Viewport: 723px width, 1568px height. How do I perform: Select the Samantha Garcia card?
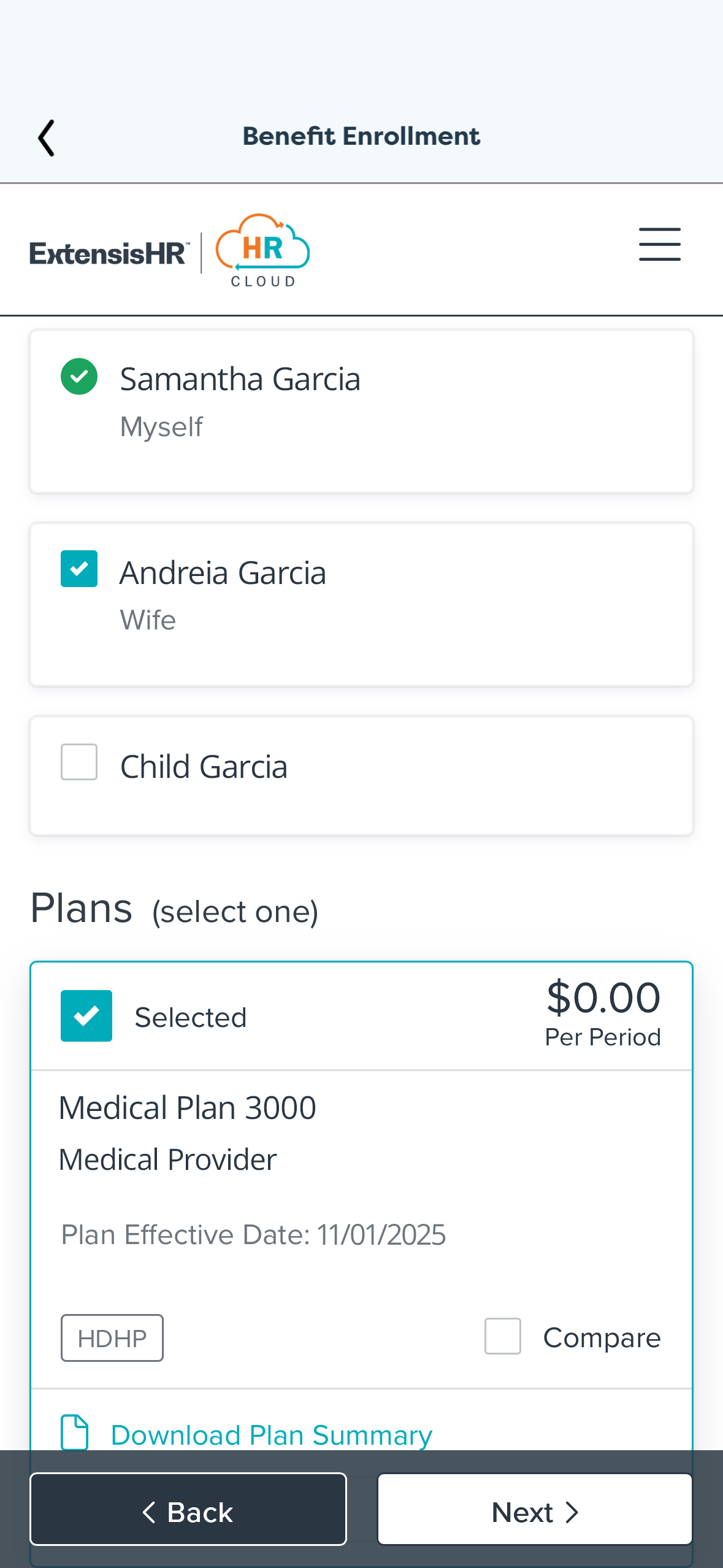361,411
